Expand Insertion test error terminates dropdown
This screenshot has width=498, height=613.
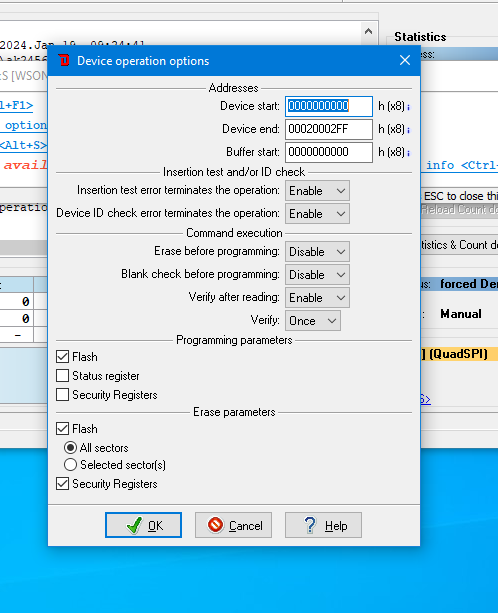(x=317, y=191)
